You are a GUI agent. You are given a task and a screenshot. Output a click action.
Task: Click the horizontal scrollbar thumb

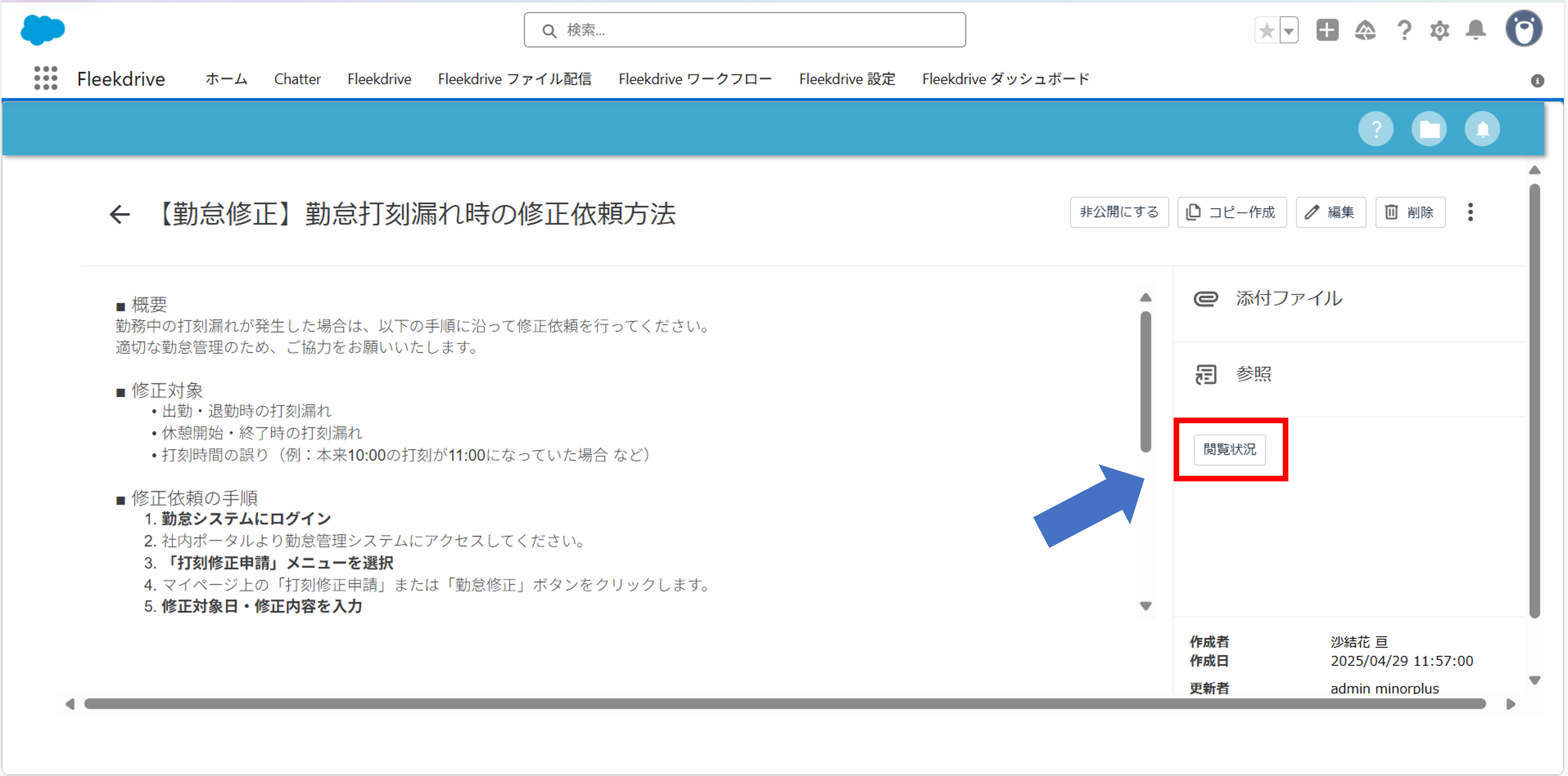coord(785,704)
